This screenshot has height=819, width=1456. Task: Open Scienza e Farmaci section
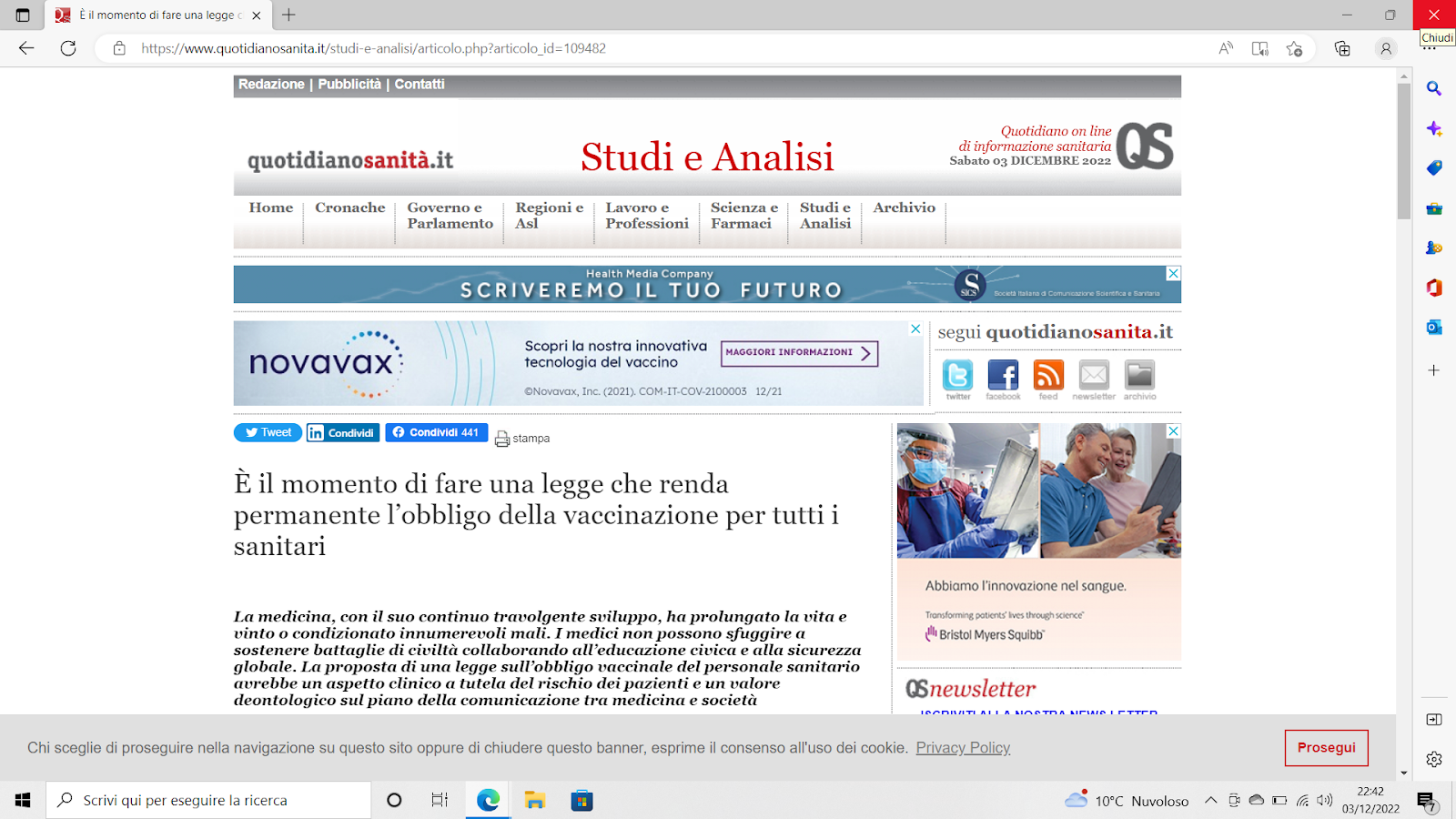pos(744,216)
